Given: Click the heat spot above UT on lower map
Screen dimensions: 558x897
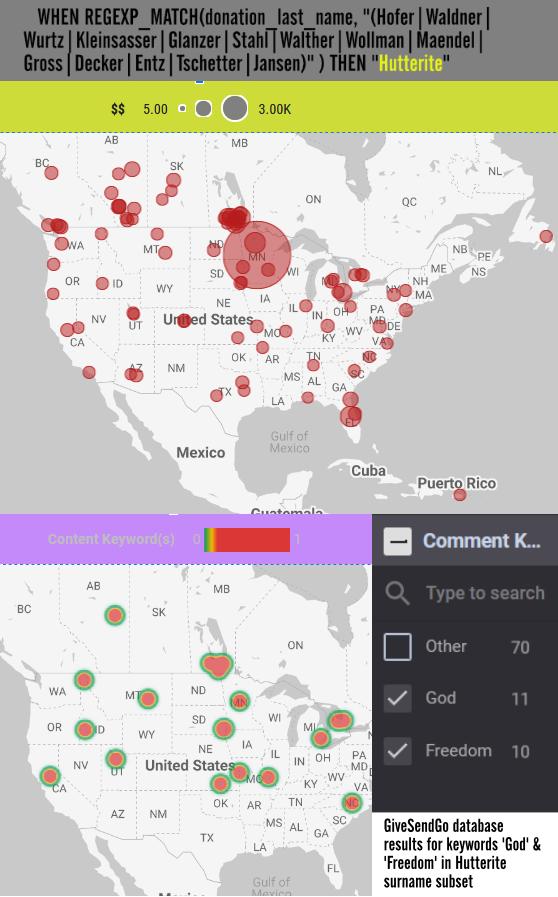Looking at the screenshot, I should [x=116, y=759].
